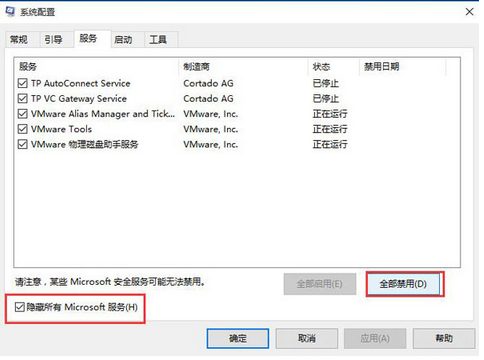Uncheck VMware 物理磁盘助手服务 checkbox
This screenshot has width=484, height=360.
click(23, 144)
